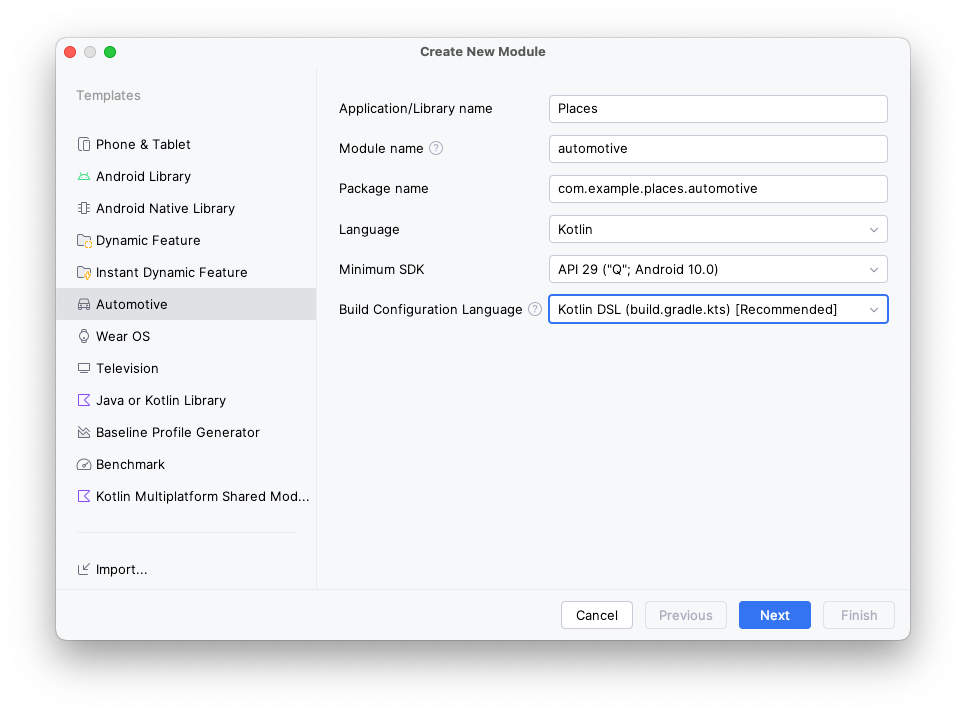This screenshot has height=714, width=966.
Task: Select the Dynamic Feature template icon
Action: pyautogui.click(x=83, y=240)
